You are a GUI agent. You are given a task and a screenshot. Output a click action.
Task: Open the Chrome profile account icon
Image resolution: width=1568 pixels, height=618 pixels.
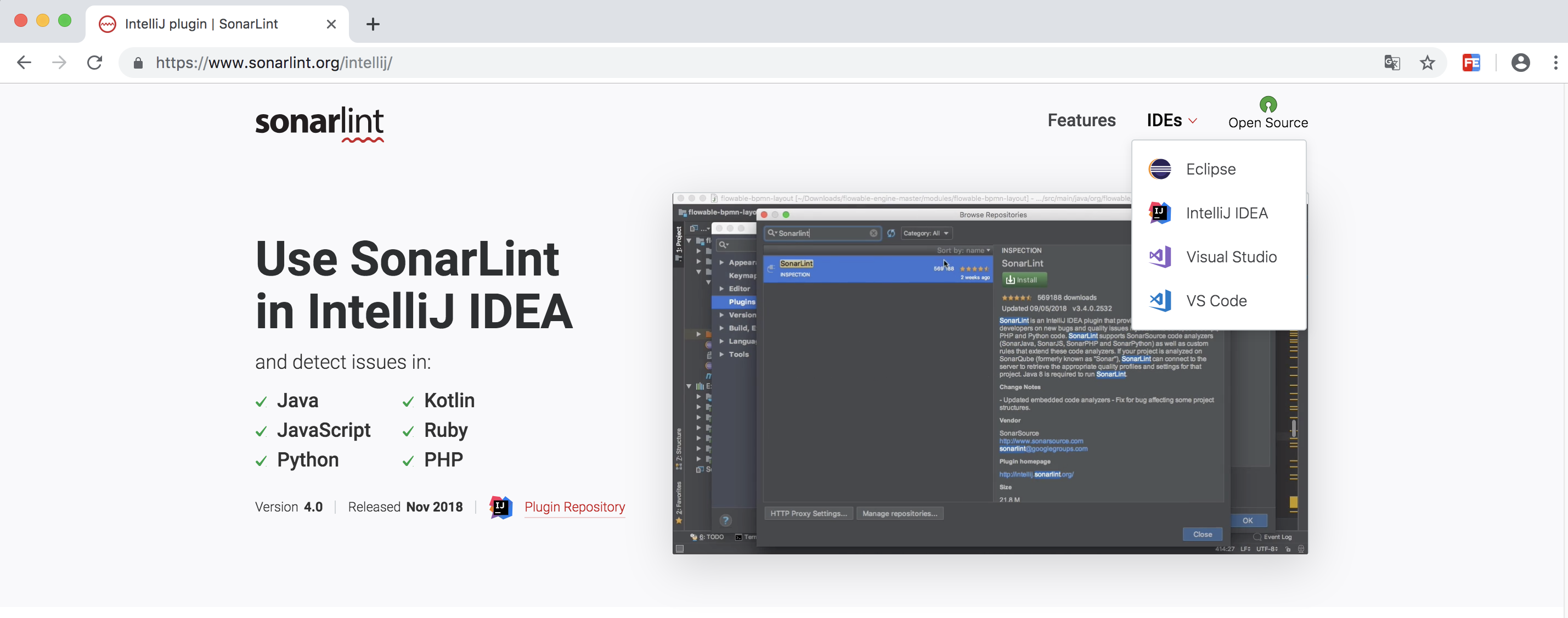coord(1520,63)
